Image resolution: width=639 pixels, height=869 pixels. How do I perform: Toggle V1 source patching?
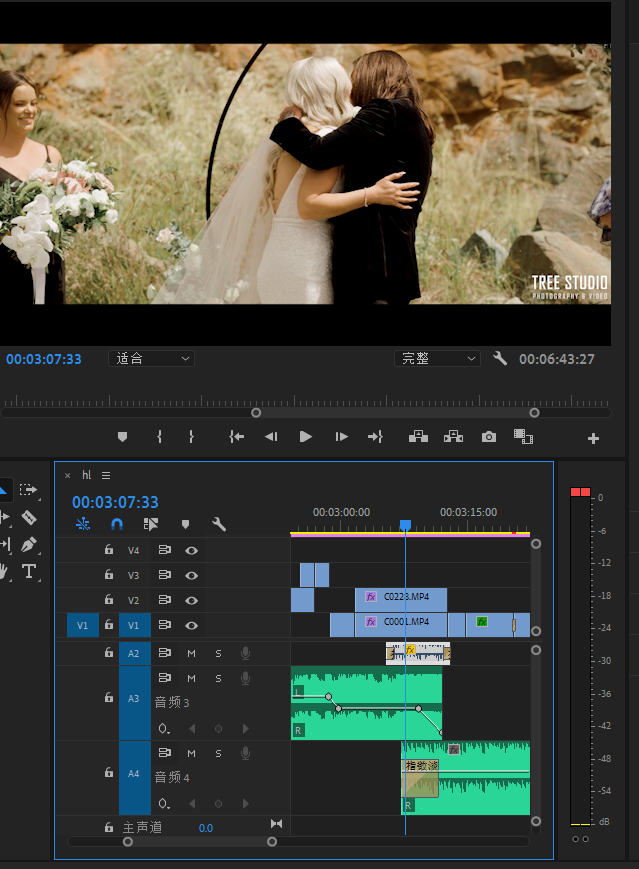click(x=83, y=625)
